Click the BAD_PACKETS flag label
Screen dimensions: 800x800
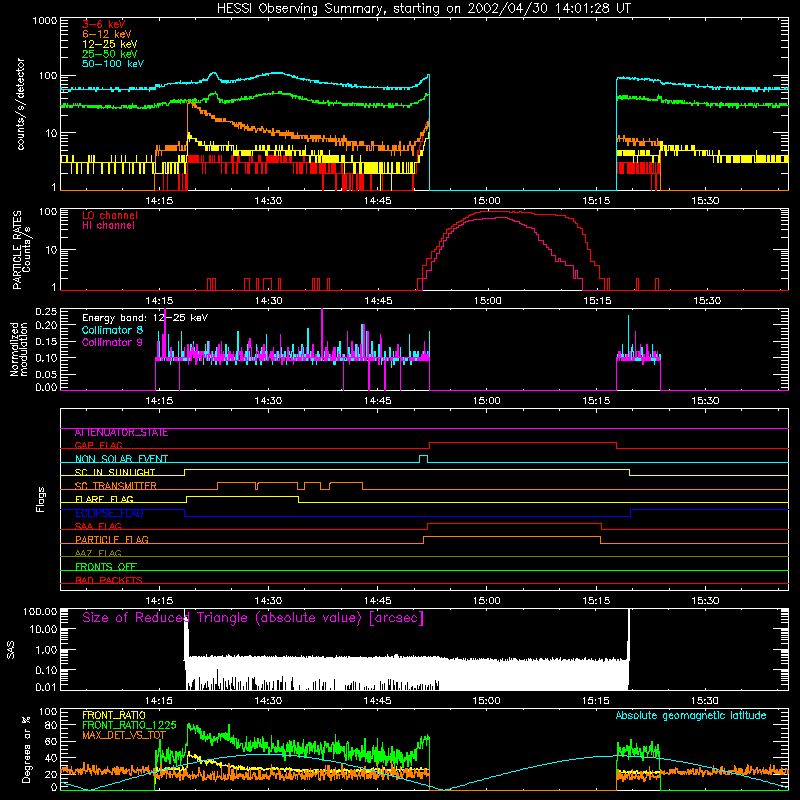pos(109,580)
